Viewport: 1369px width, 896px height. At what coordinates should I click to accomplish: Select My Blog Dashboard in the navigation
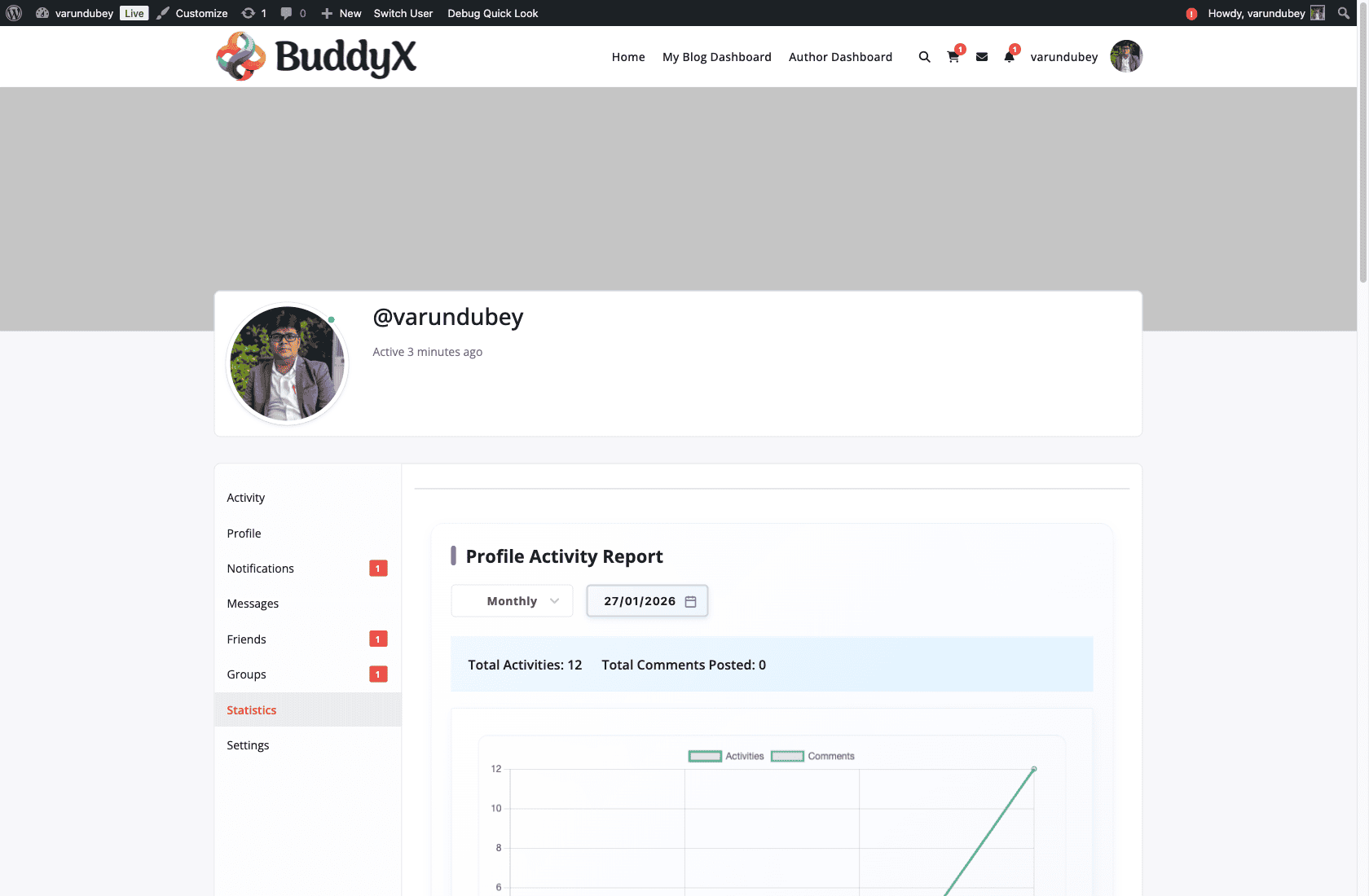(x=716, y=57)
